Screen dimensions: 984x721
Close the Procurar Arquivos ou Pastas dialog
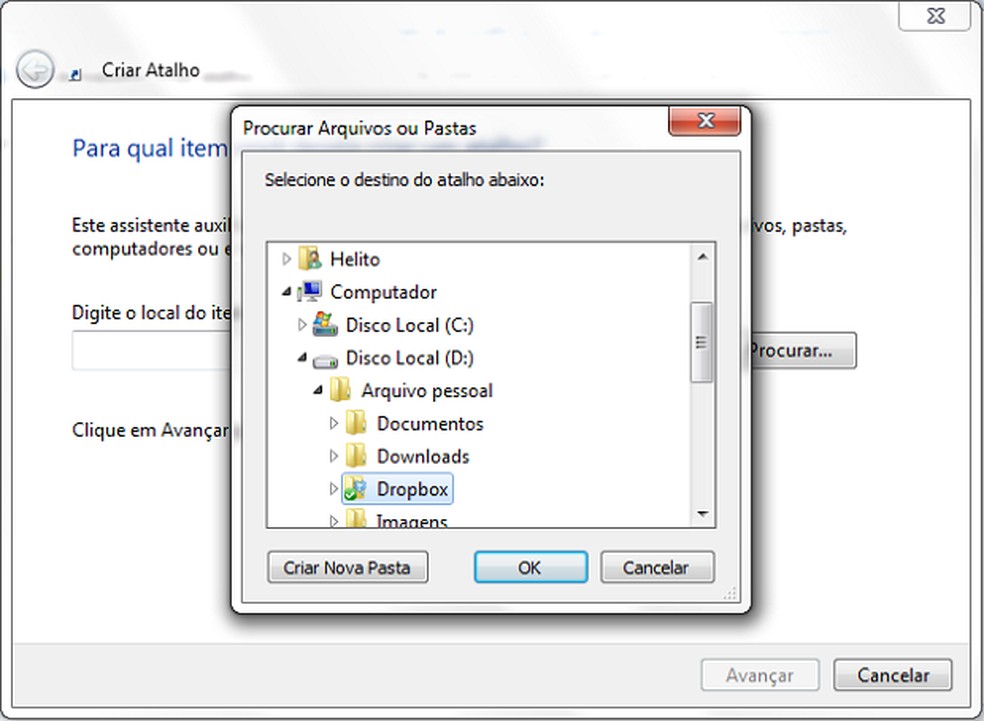click(705, 120)
